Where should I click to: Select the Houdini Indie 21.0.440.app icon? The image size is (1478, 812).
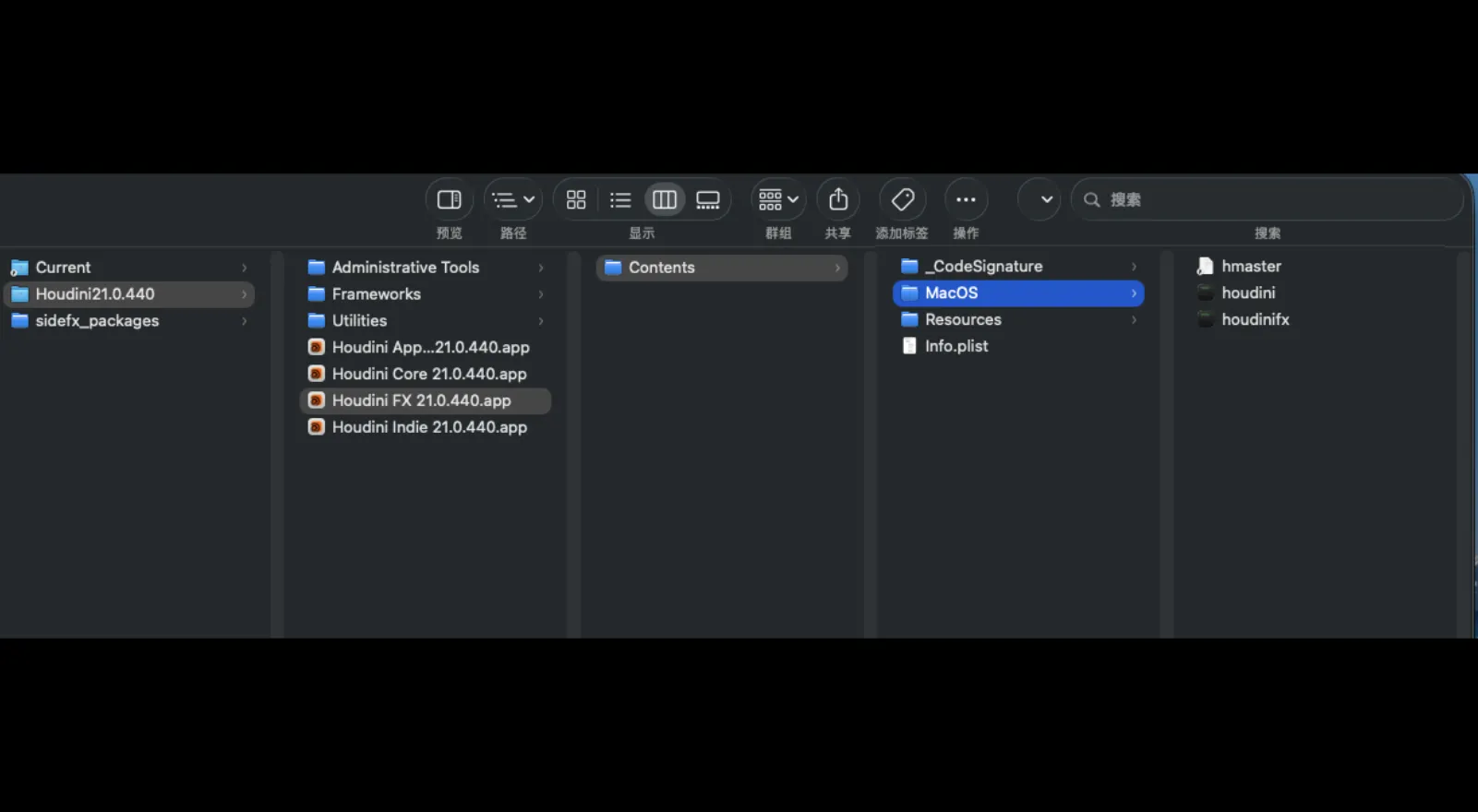click(x=317, y=427)
